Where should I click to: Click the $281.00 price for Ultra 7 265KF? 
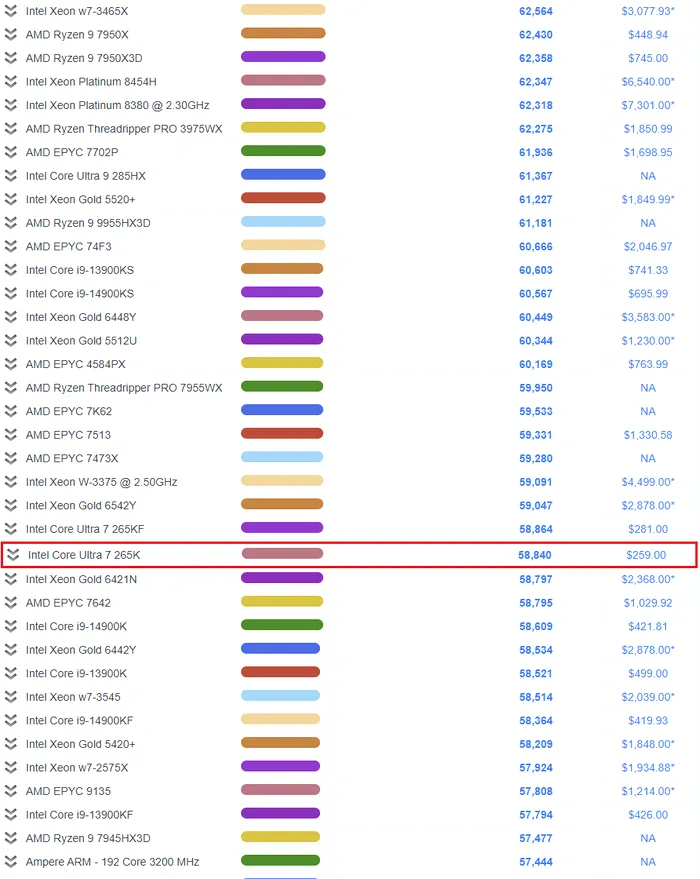[x=648, y=529]
